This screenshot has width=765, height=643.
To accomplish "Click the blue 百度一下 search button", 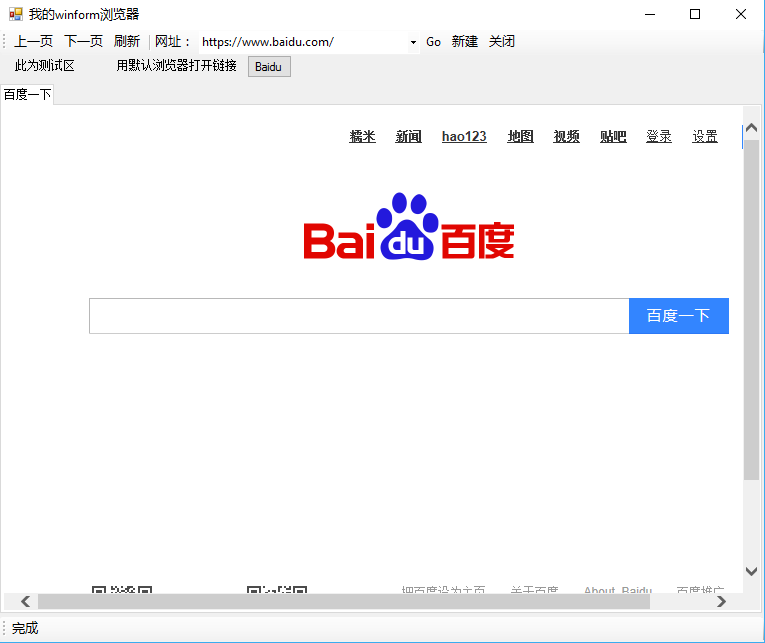I will pyautogui.click(x=679, y=316).
